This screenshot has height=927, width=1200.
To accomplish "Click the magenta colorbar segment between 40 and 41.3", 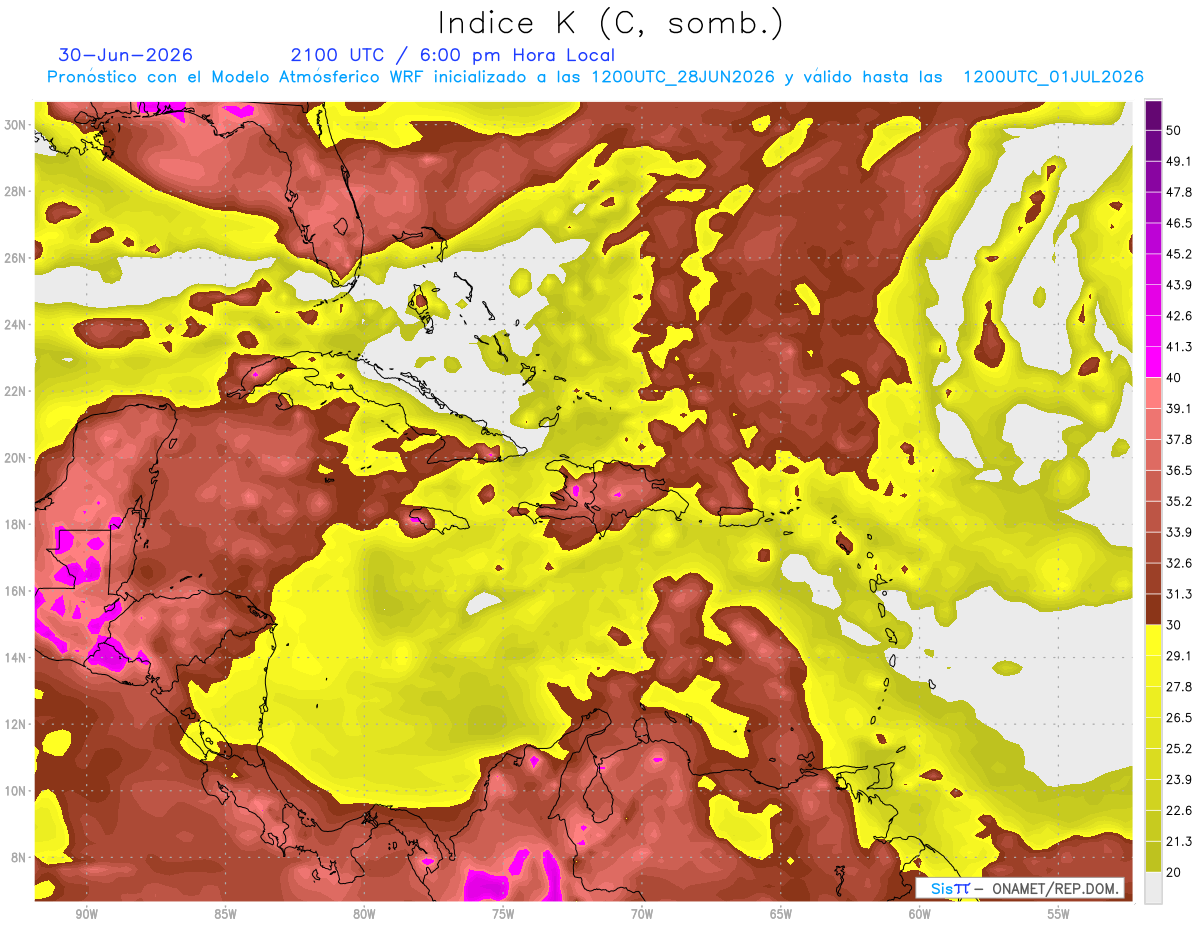I will tap(1153, 362).
